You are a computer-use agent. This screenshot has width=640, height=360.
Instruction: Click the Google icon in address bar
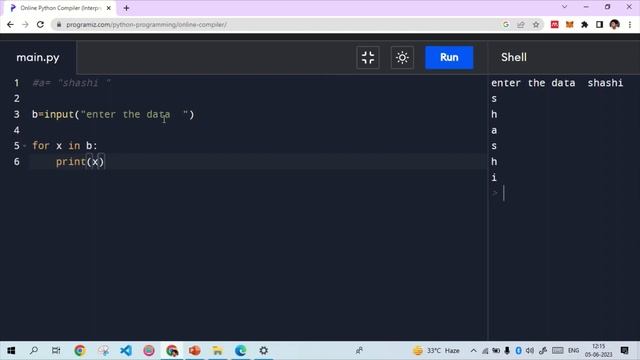506,24
